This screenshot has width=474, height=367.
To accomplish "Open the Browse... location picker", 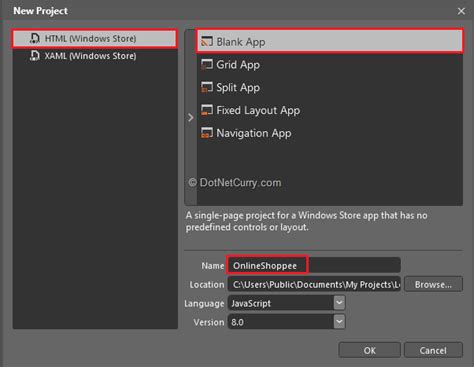I will pos(433,284).
